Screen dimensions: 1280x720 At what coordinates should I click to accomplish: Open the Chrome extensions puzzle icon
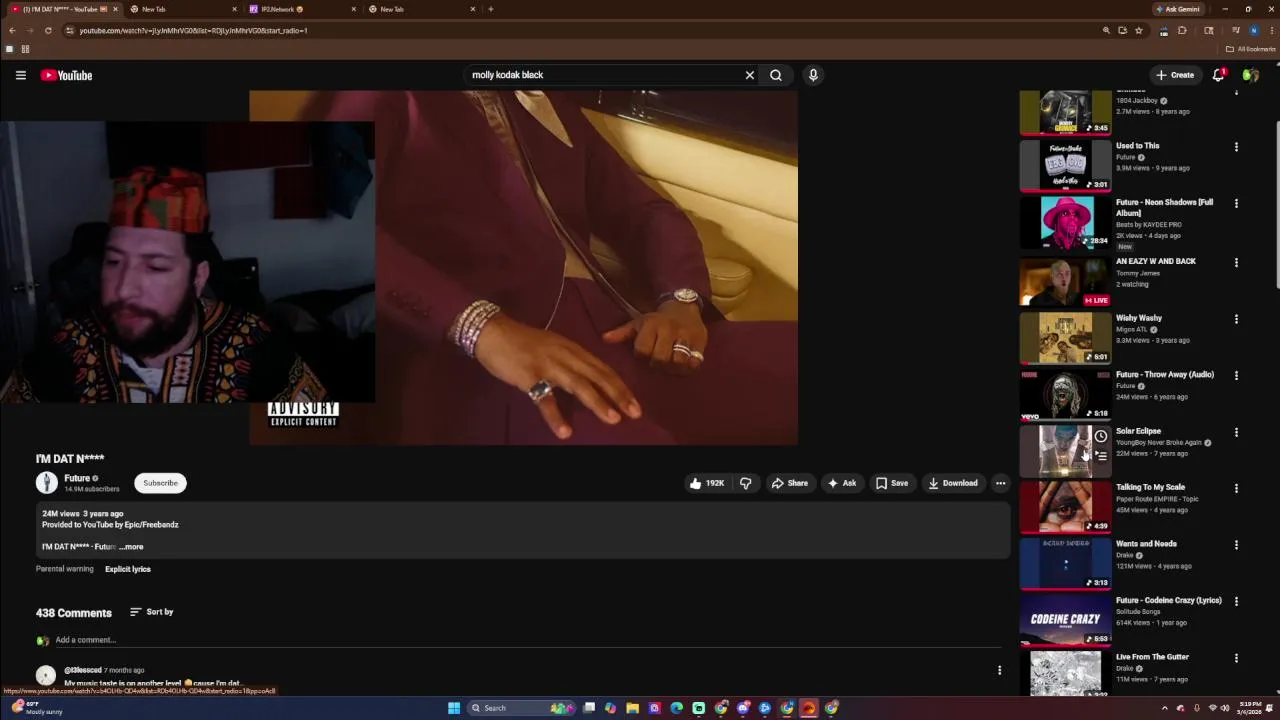(1182, 30)
